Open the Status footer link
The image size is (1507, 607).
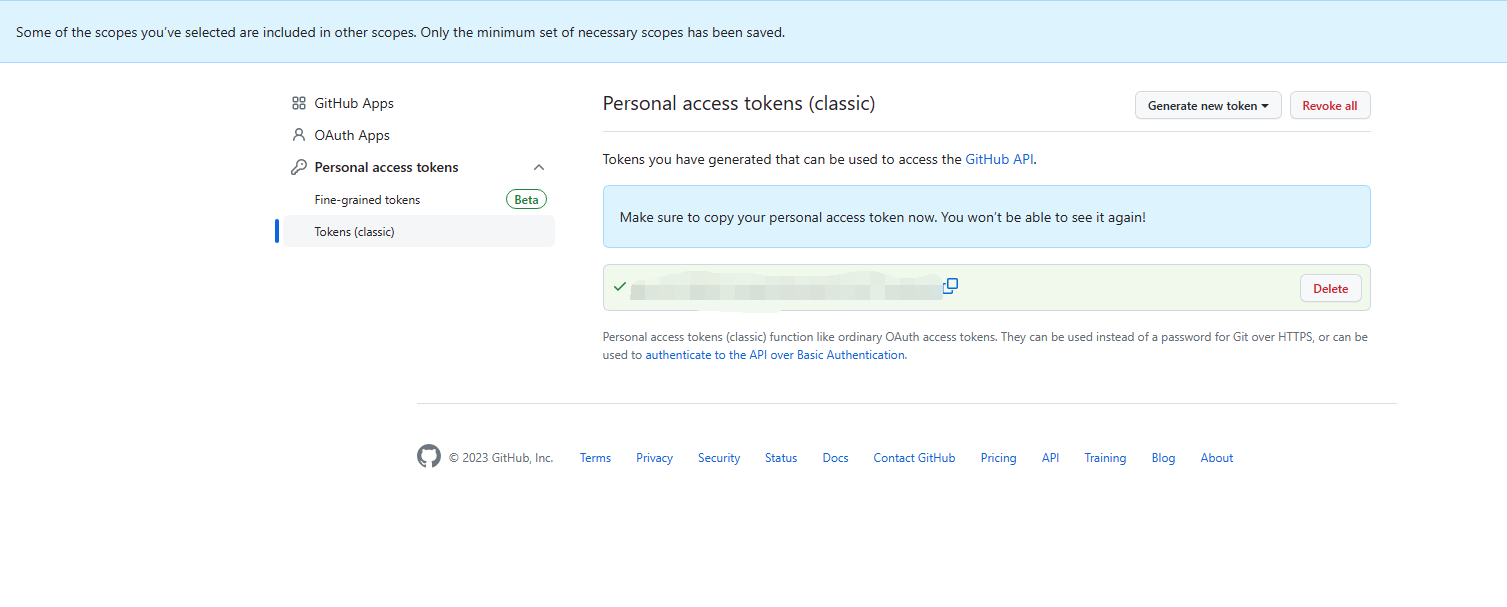tap(781, 458)
